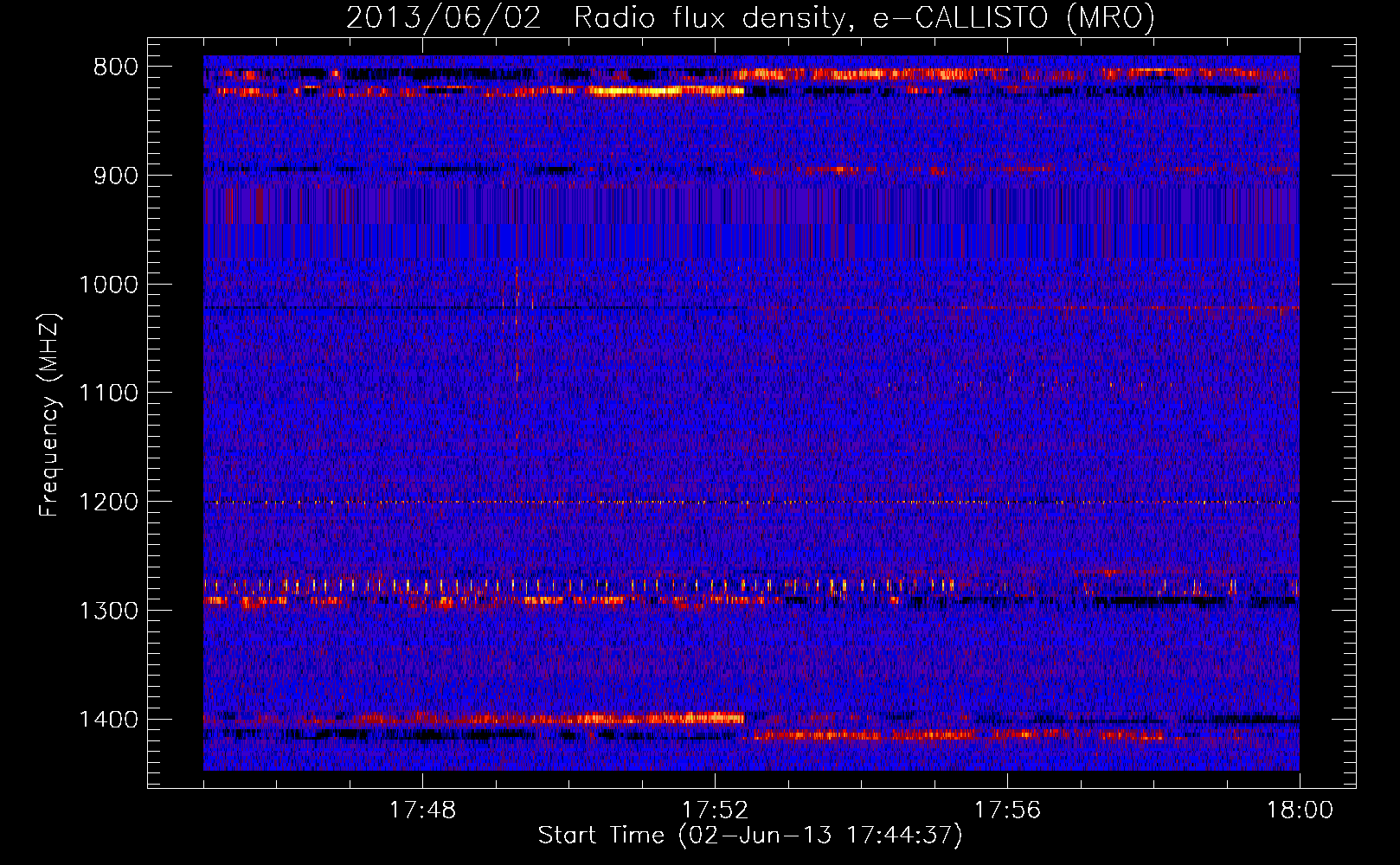Image resolution: width=1400 pixels, height=865 pixels.
Task: Click the 18:00 time tick label
Action: point(1300,811)
